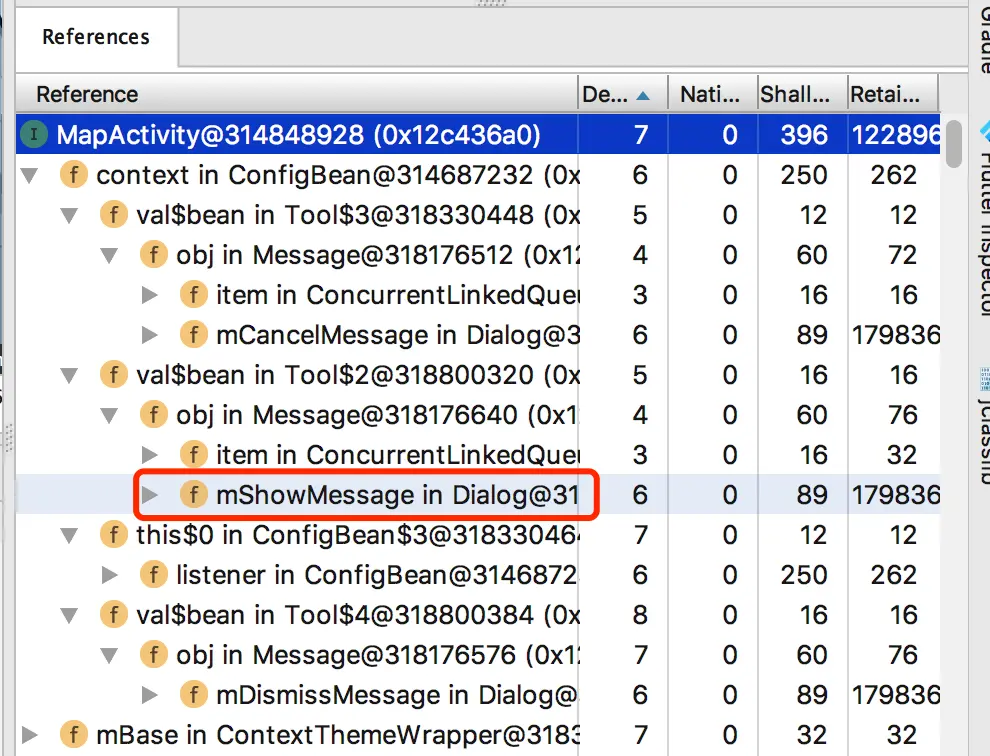This screenshot has width=990, height=756.
Task: Collapse the obj in Message@318176640 node
Action: pyautogui.click(x=109, y=415)
